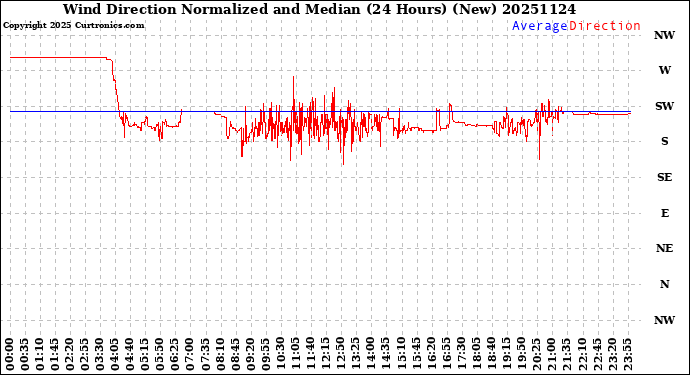Click the red Direction legend label
The image size is (690, 375).
click(x=605, y=26)
